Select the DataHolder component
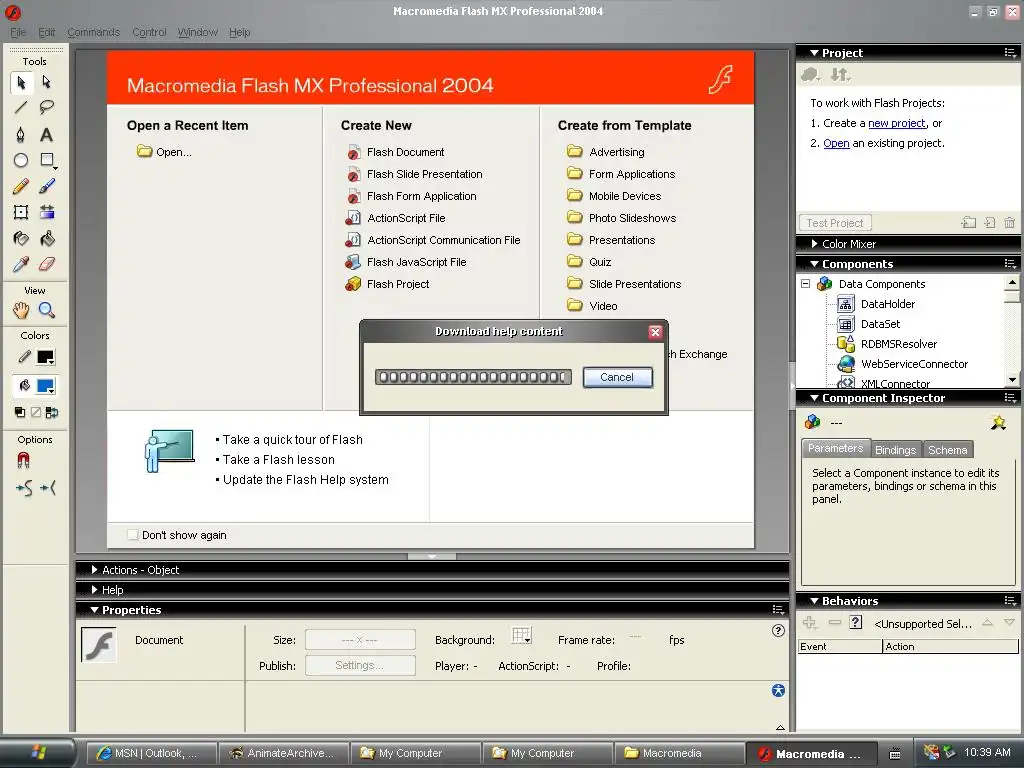Screen dimensions: 1024x768 (888, 304)
